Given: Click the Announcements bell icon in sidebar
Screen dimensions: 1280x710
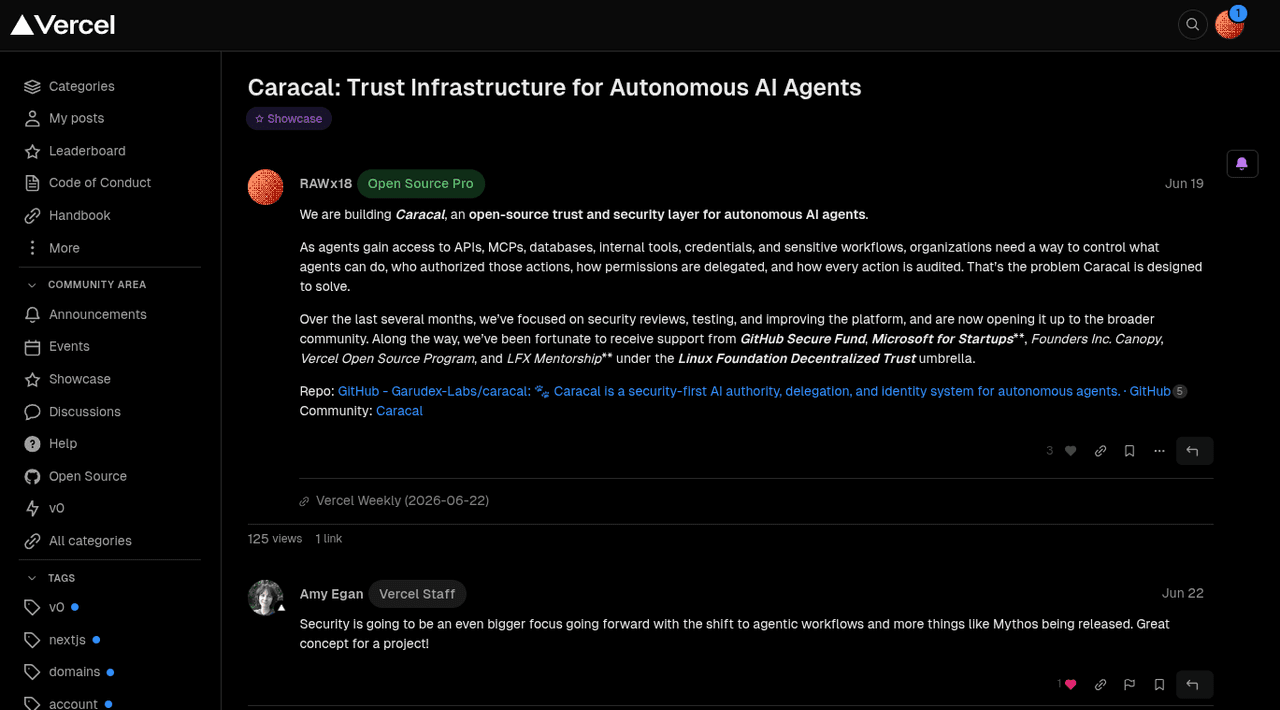Looking at the screenshot, I should [x=32, y=315].
